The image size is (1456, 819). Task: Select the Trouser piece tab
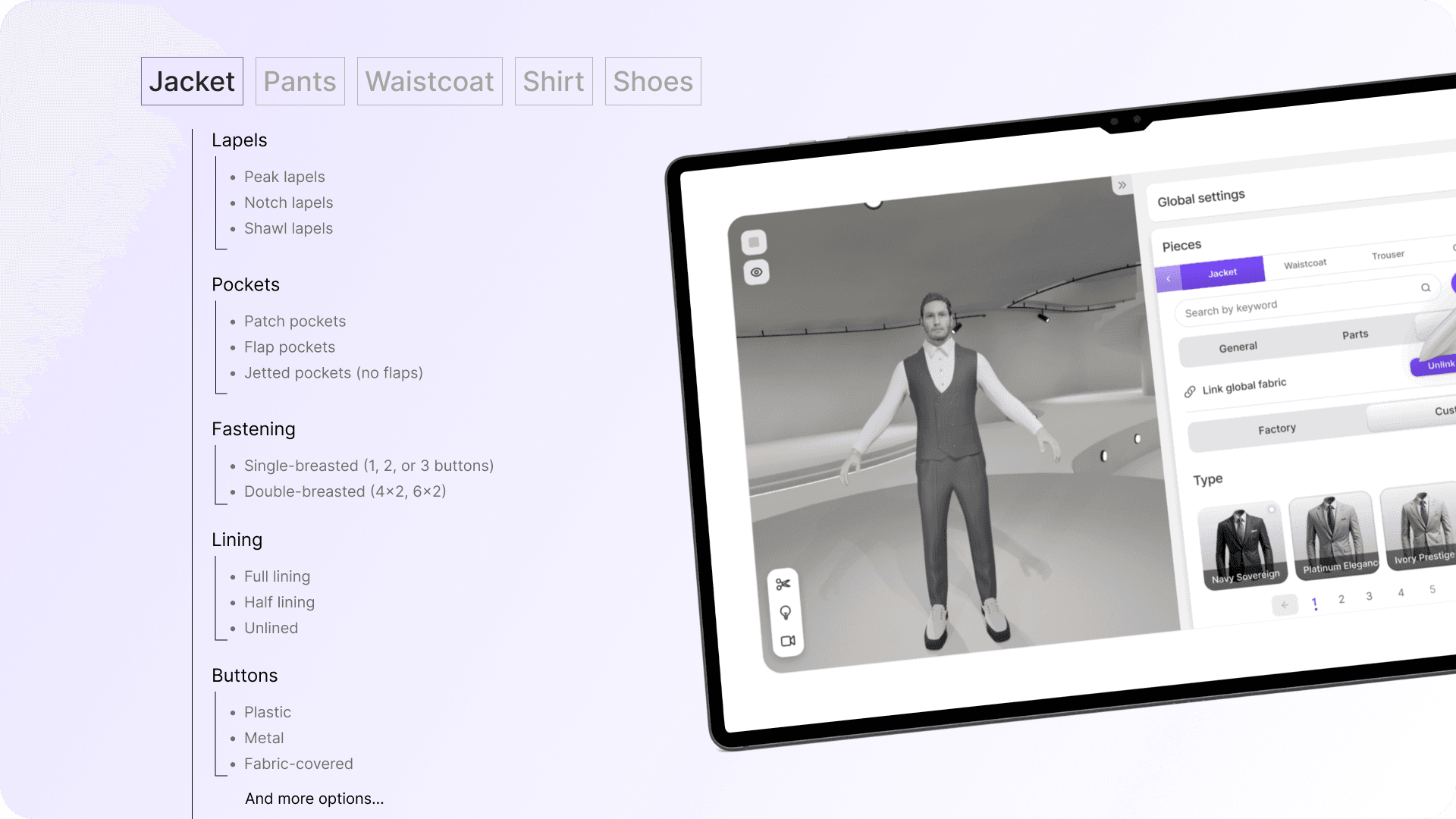coord(1388,256)
